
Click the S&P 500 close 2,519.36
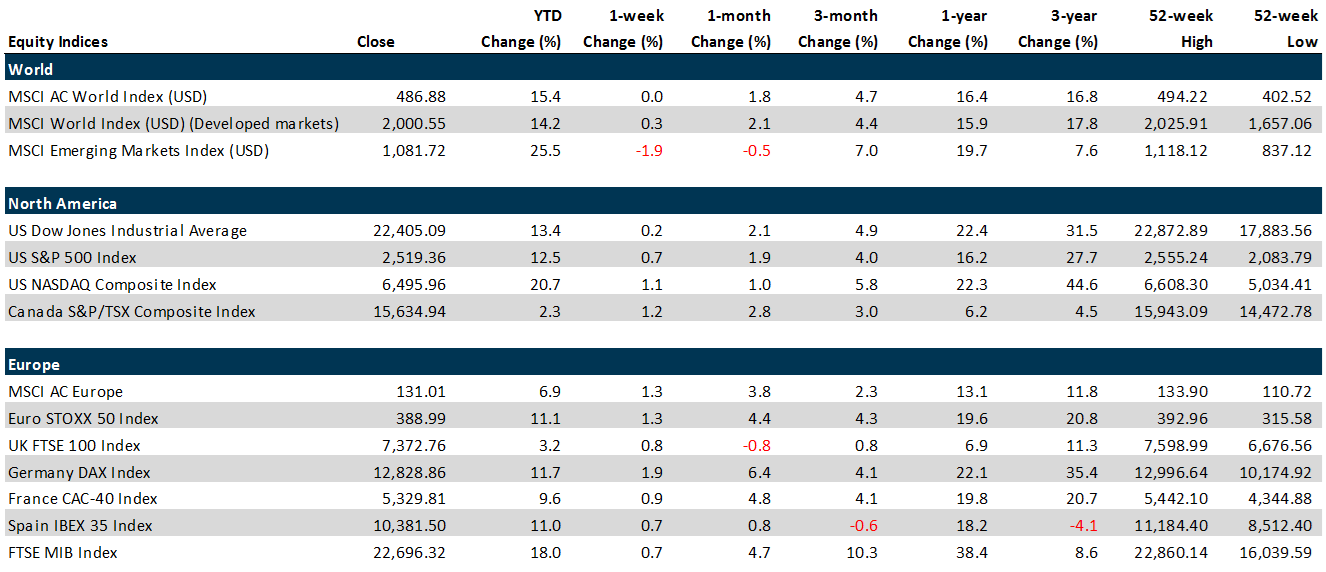412,258
